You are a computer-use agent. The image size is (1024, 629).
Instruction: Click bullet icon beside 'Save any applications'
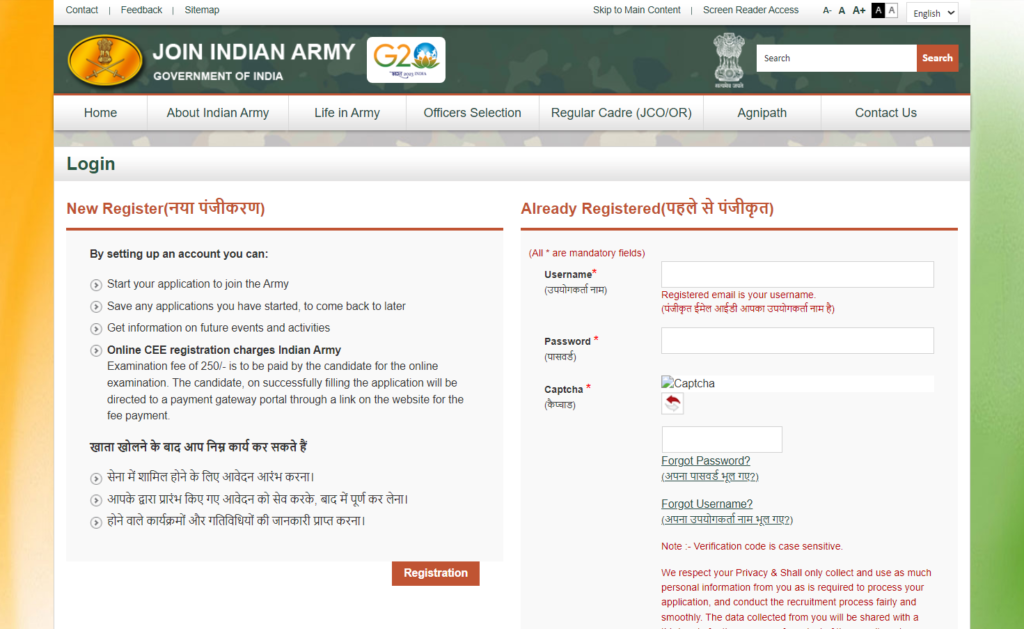(96, 306)
